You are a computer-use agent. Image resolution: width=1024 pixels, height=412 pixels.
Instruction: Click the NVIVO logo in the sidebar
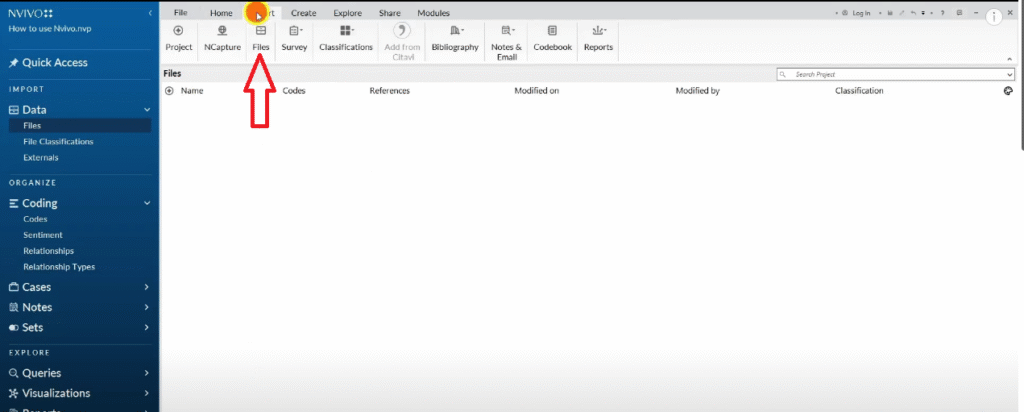[31, 13]
